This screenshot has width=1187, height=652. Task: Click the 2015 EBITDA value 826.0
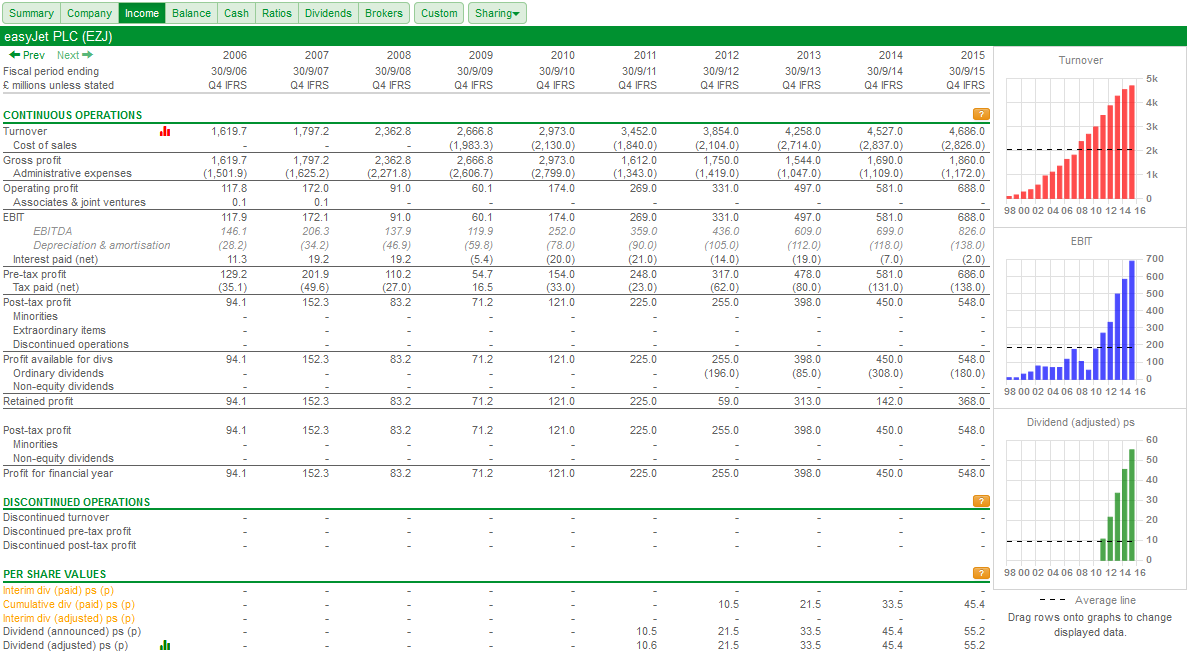[971, 231]
